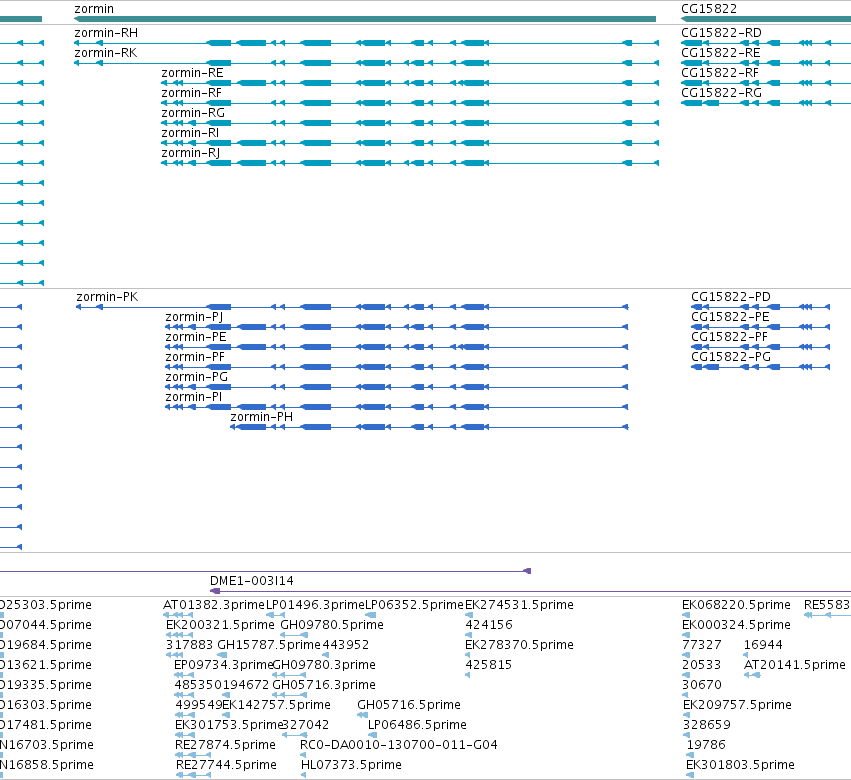The height and width of the screenshot is (780, 851).
Task: Select the CG15822 gene label
Action: 709,9
